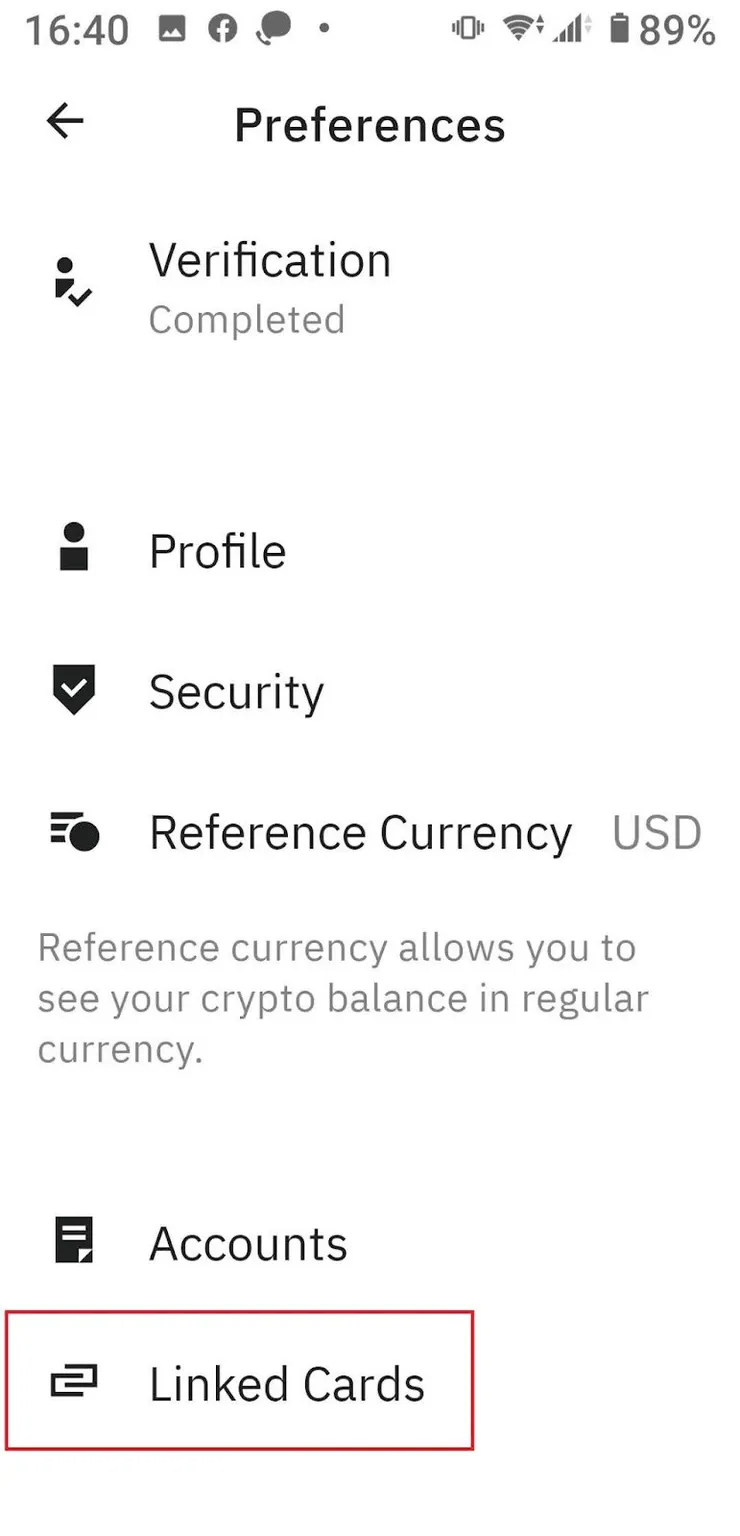Tap the battery status icon
Image resolution: width=740 pixels, height=1536 pixels.
619,29
